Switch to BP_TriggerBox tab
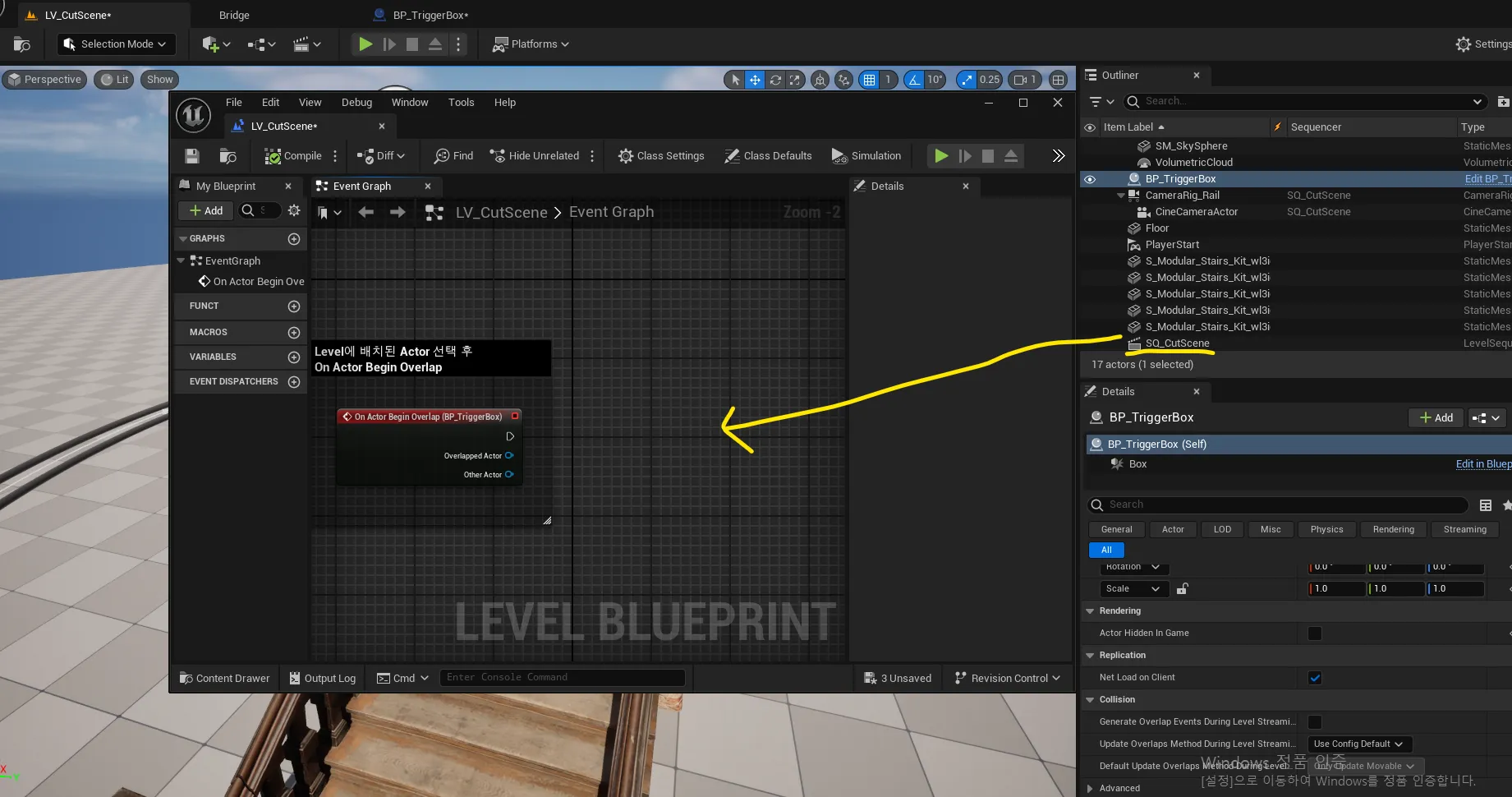Screen dimensions: 1512x797 click(430, 15)
